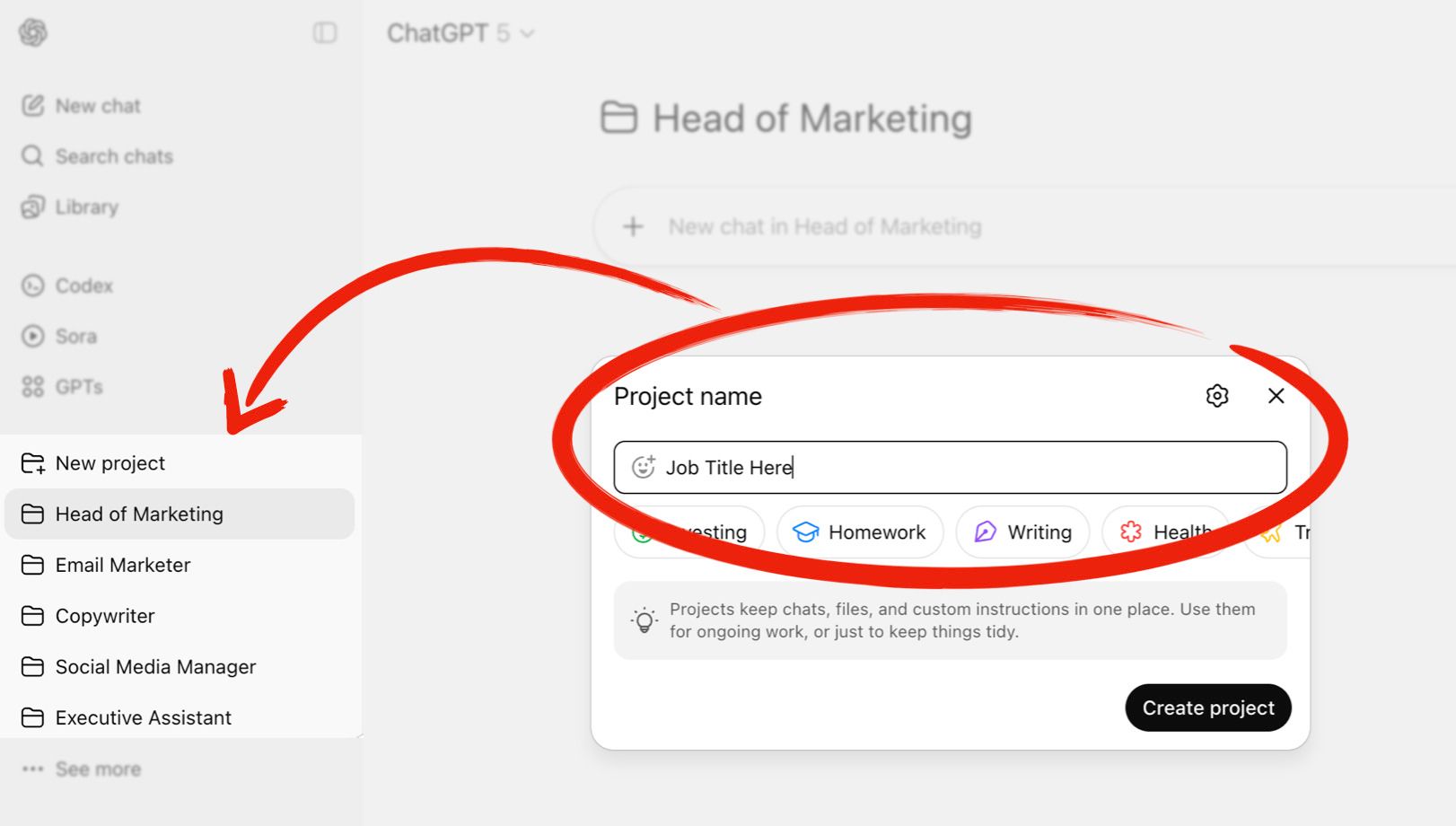Open project settings gear in dialog
Image resolution: width=1456 pixels, height=826 pixels.
click(x=1217, y=396)
